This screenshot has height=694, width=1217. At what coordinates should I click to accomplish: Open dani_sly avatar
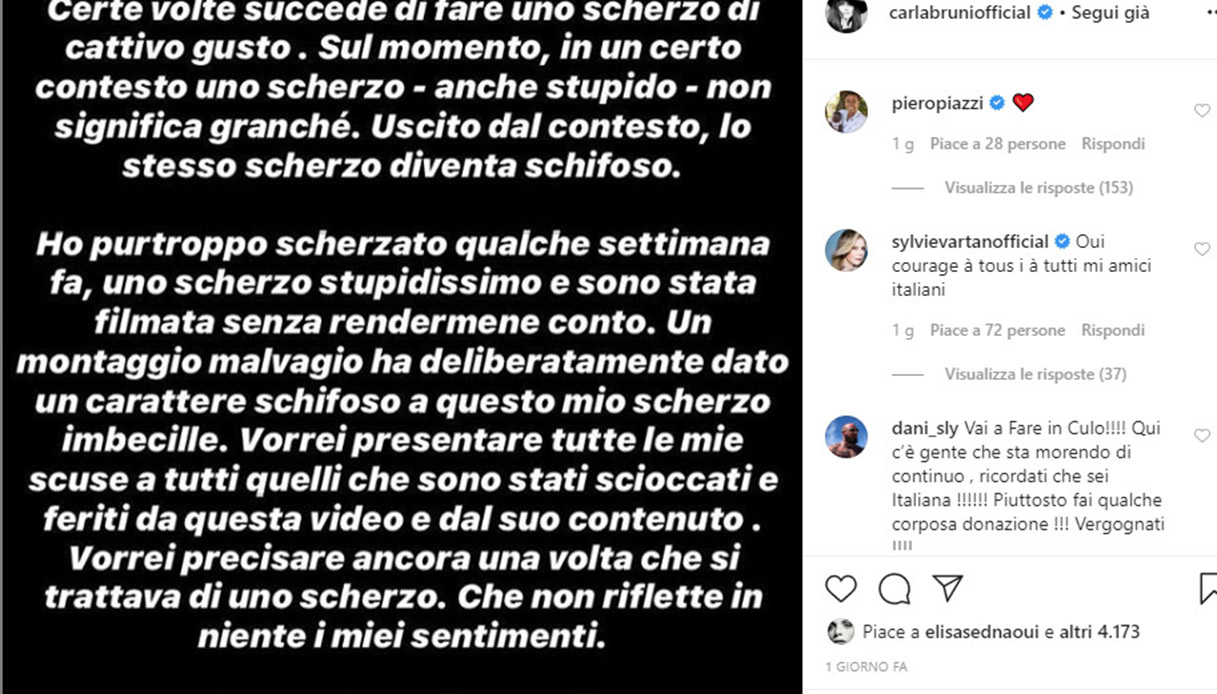click(846, 436)
